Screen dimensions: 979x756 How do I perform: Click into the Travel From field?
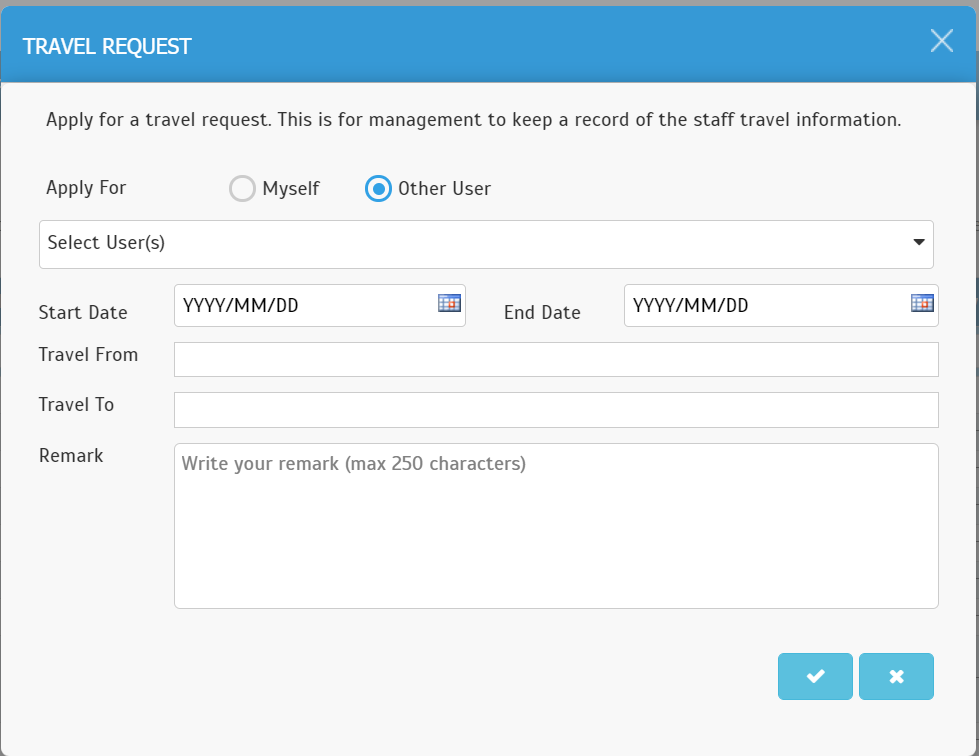[556, 360]
